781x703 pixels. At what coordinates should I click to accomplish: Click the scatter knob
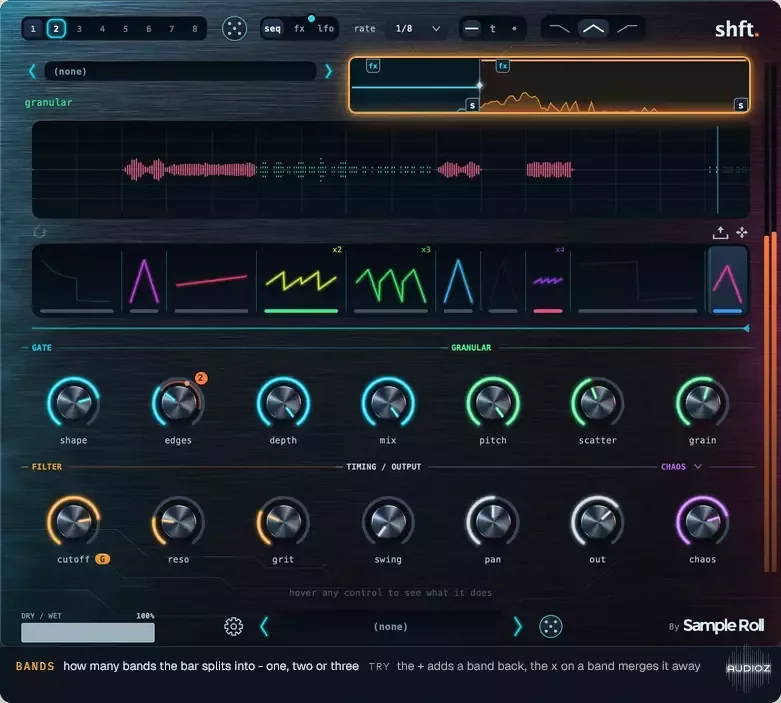click(x=597, y=403)
